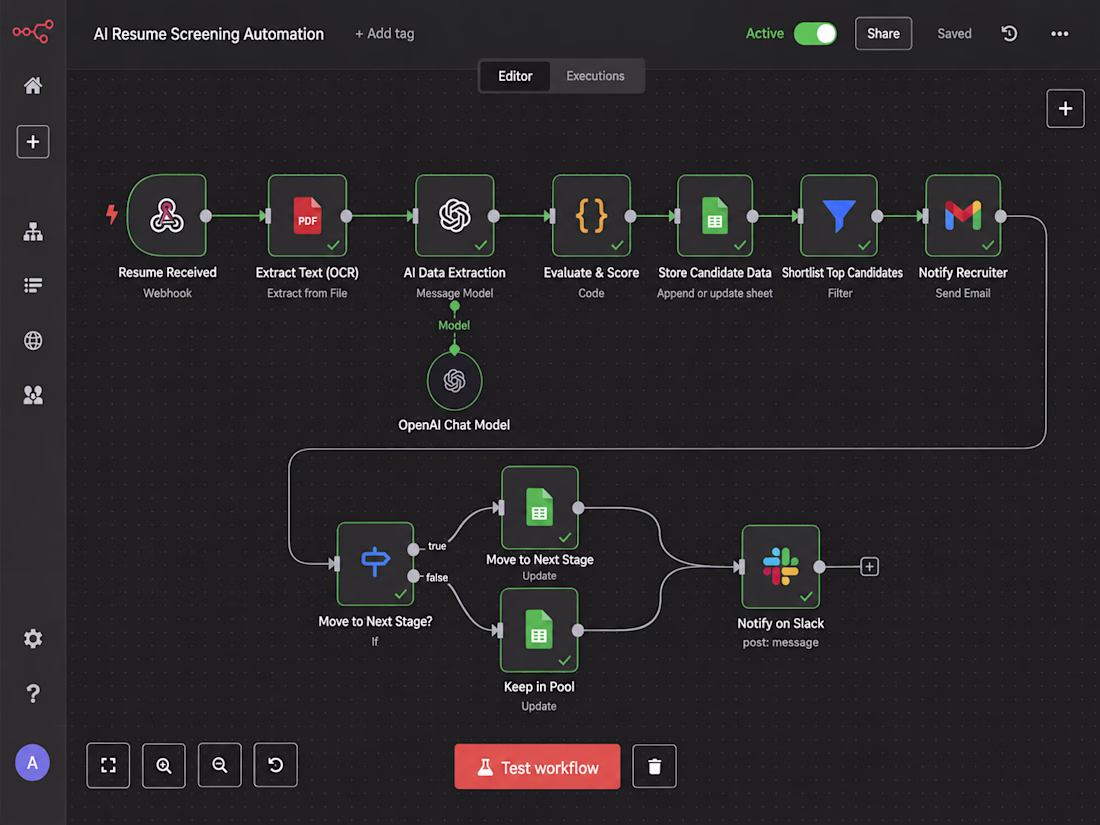This screenshot has width=1100, height=825.
Task: Click the fit-to-view canvas button
Action: [x=108, y=765]
